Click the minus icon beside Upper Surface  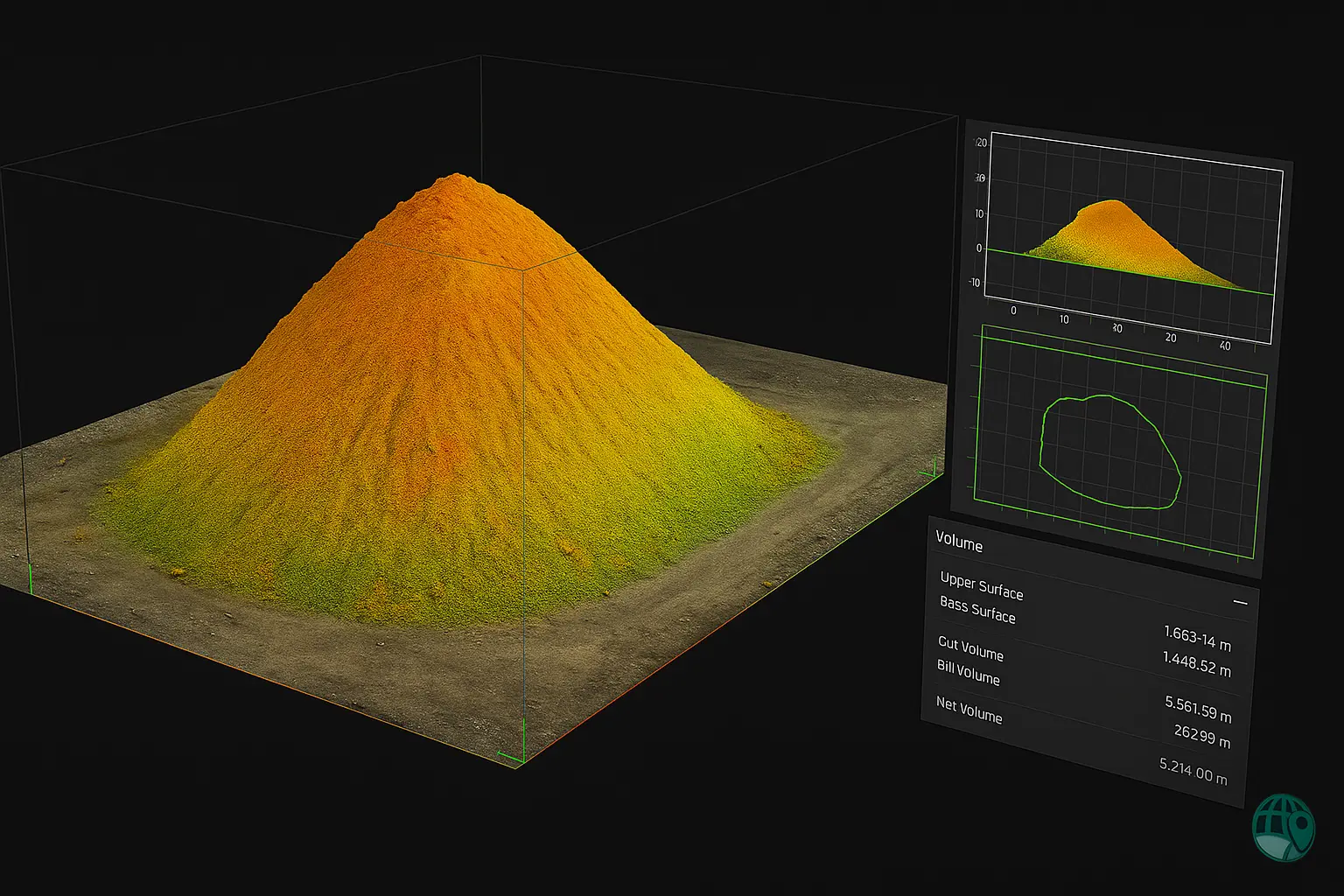click(x=1241, y=601)
